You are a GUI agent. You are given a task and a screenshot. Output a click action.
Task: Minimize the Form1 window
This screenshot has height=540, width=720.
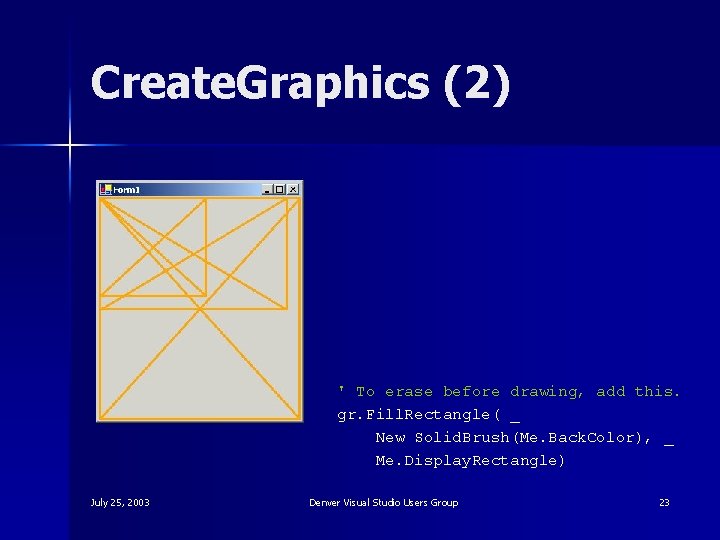click(267, 189)
